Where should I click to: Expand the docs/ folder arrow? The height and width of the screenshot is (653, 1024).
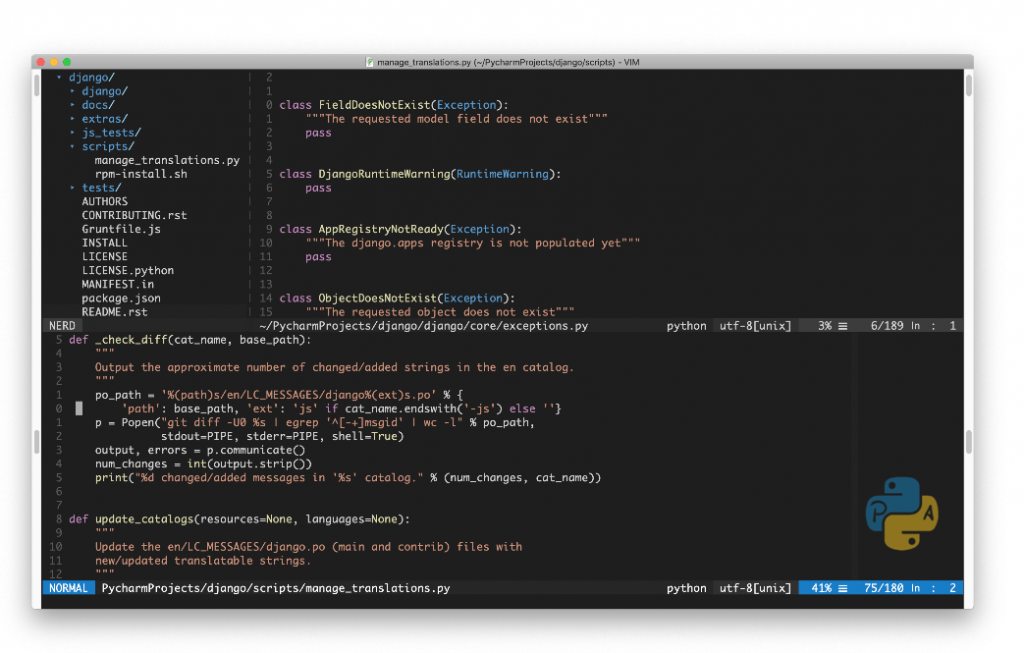click(x=72, y=104)
